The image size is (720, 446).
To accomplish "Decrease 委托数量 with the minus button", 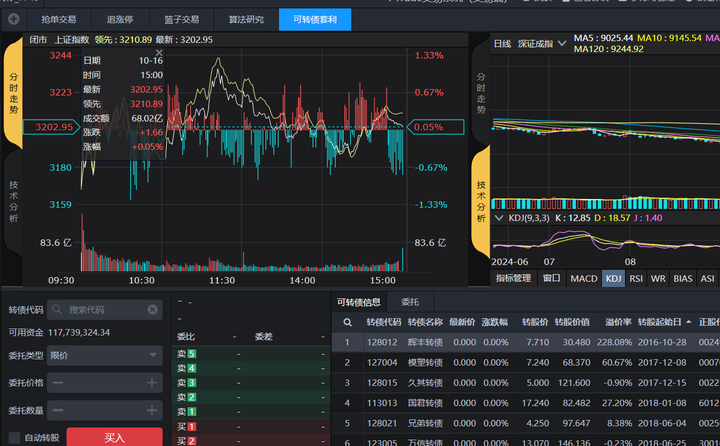I will 59,410.
